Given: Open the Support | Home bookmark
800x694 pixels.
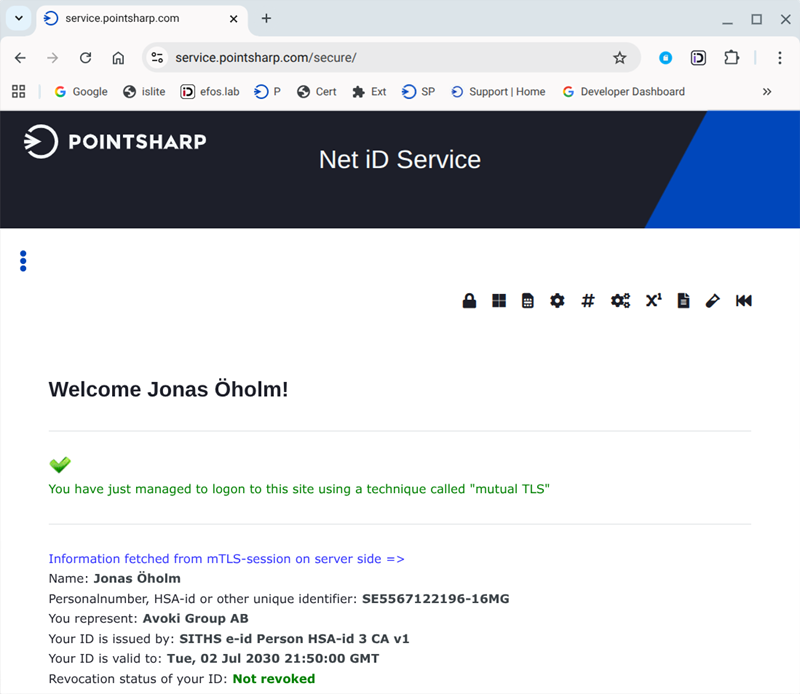Looking at the screenshot, I should (498, 91).
